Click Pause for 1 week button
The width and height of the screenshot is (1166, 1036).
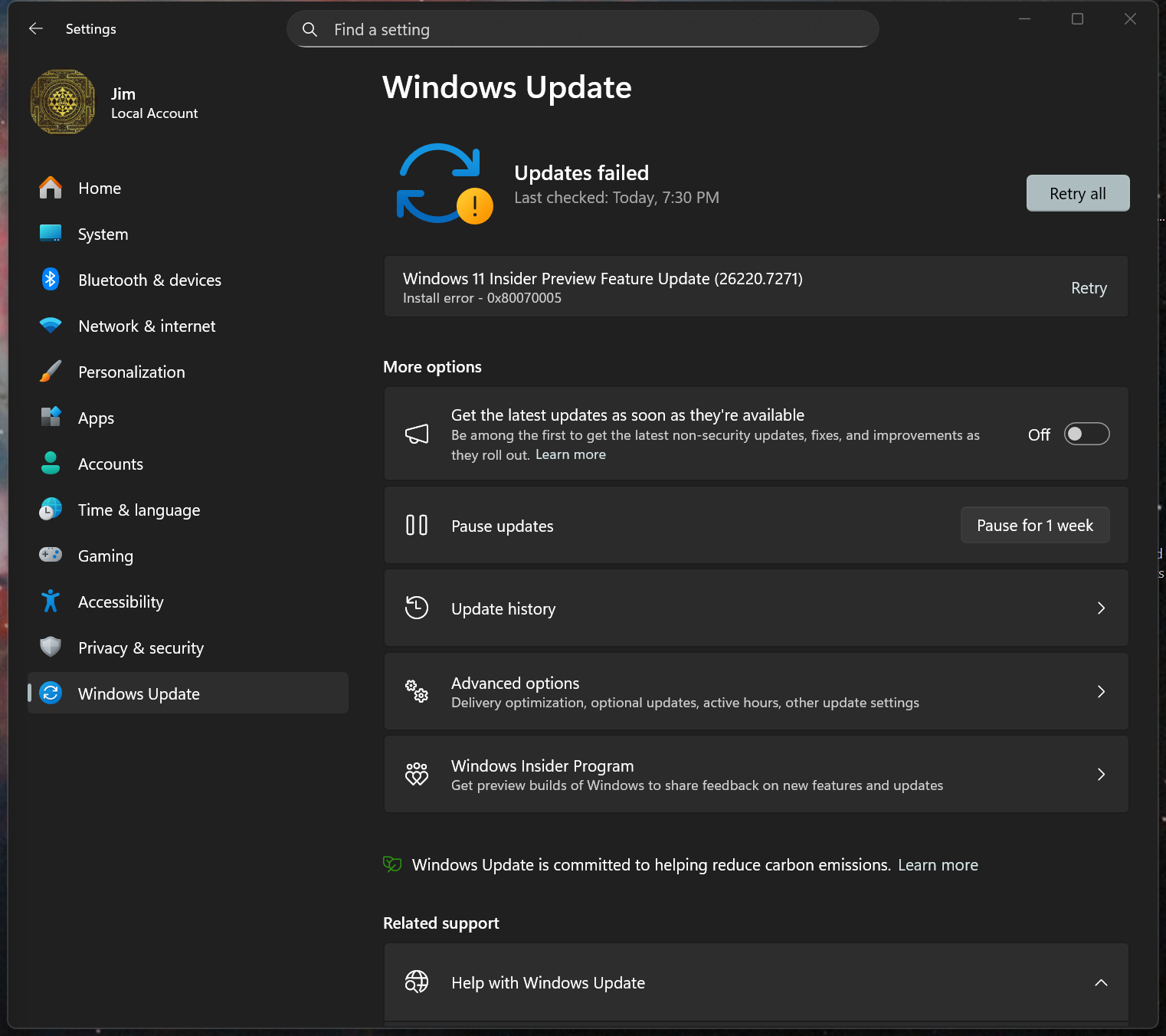(x=1035, y=525)
